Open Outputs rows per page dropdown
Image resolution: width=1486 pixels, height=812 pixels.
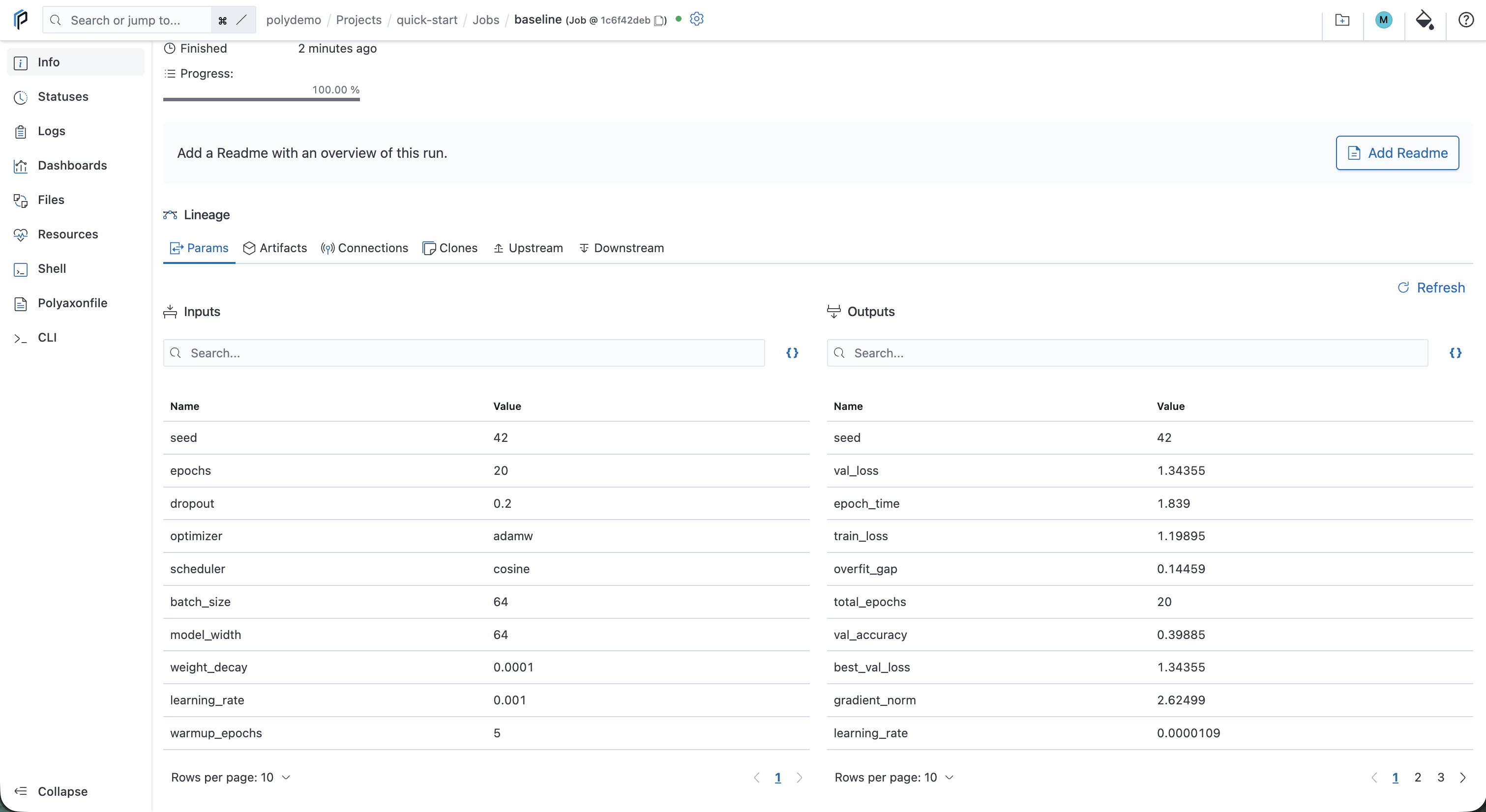tap(894, 778)
